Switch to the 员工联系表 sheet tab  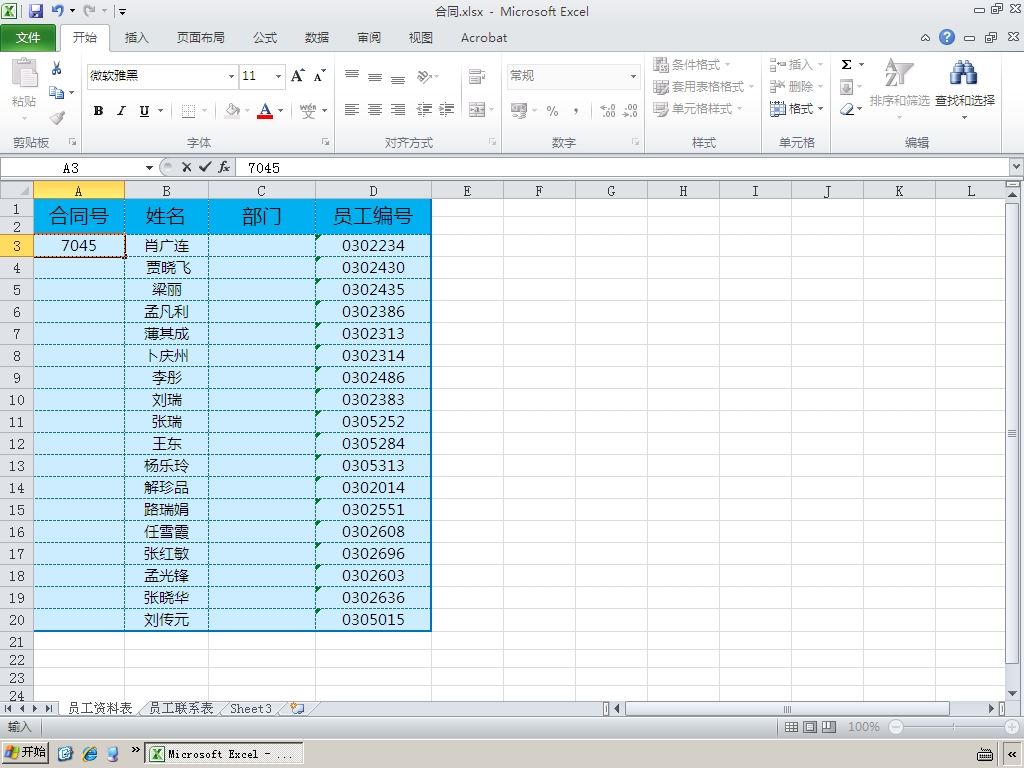coord(181,708)
